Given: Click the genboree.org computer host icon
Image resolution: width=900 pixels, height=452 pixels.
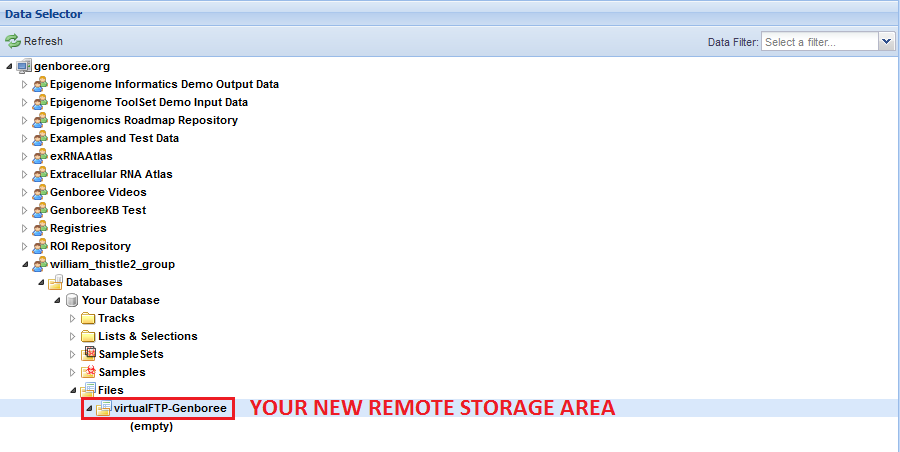Looking at the screenshot, I should (x=24, y=66).
